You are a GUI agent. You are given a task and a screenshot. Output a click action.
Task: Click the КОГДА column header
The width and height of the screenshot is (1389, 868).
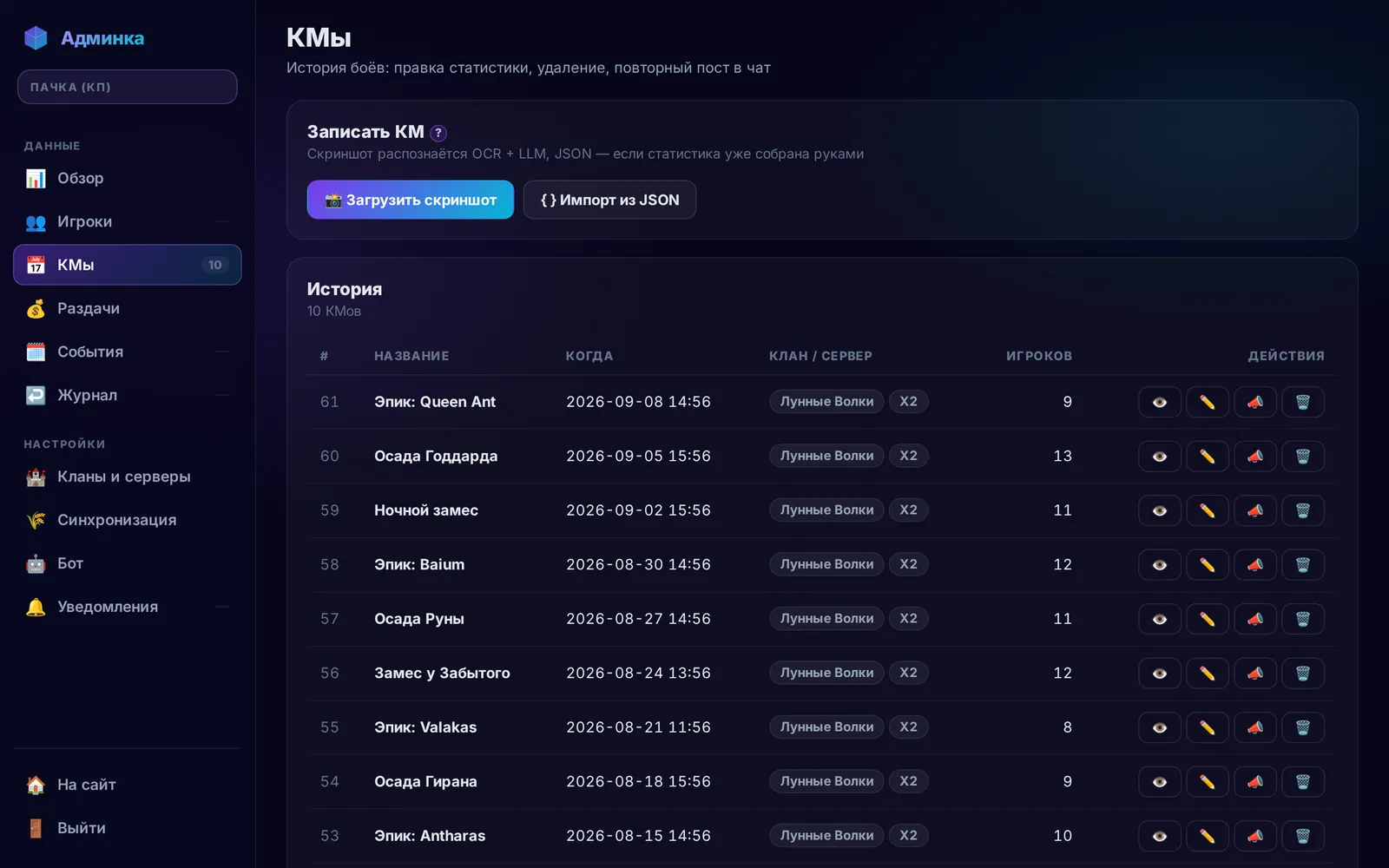(x=589, y=356)
